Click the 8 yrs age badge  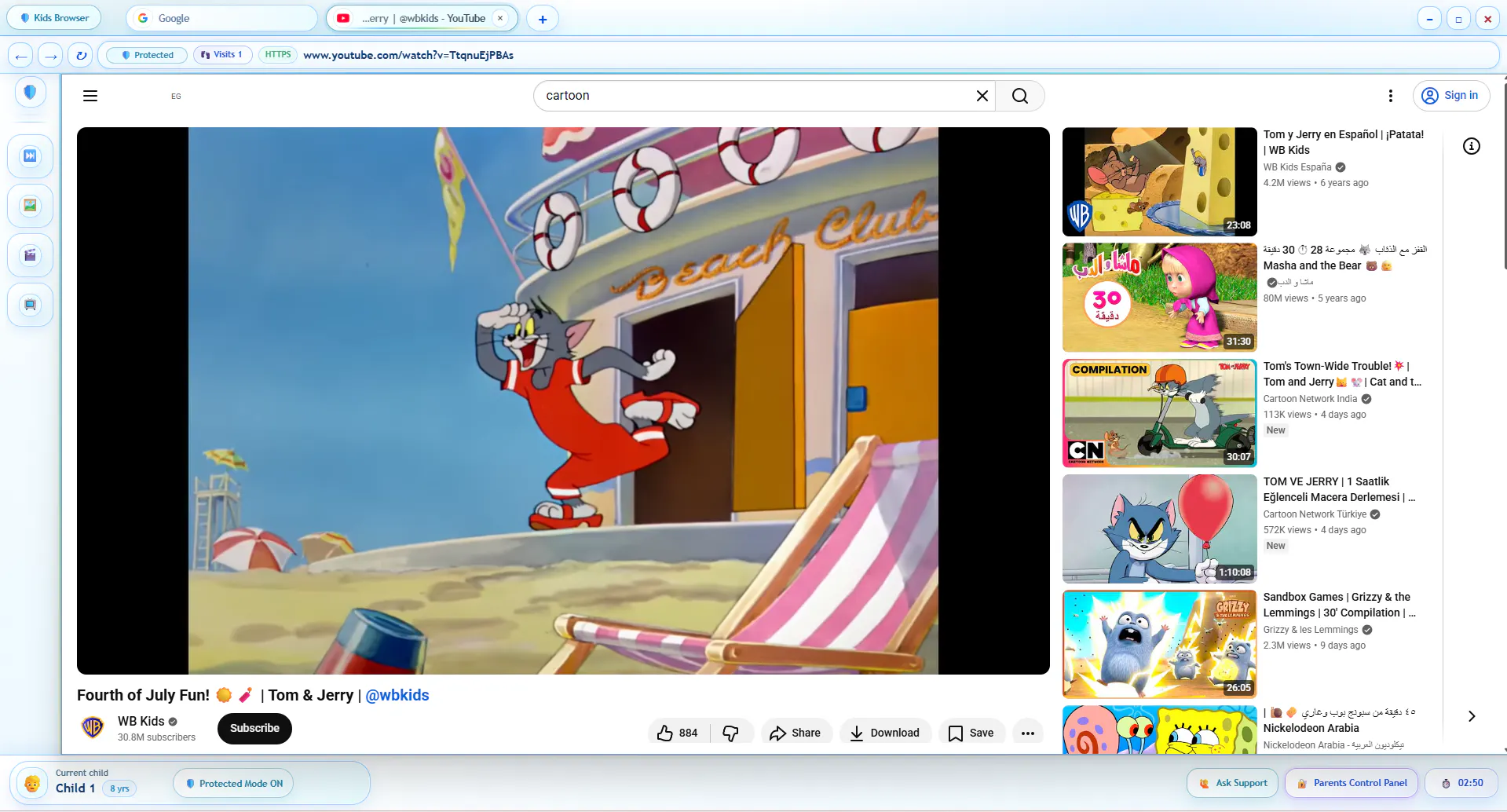click(119, 788)
